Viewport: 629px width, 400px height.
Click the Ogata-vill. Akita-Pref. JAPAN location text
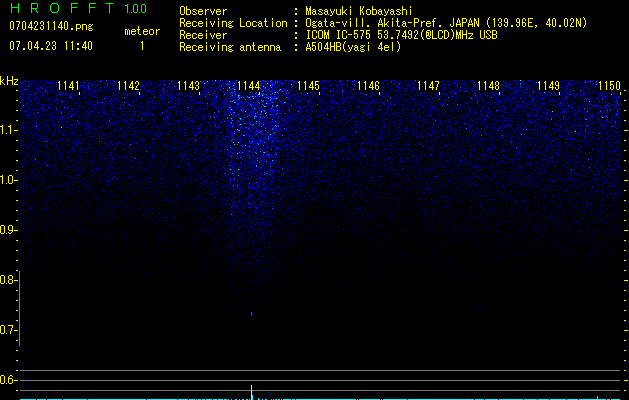pos(446,23)
